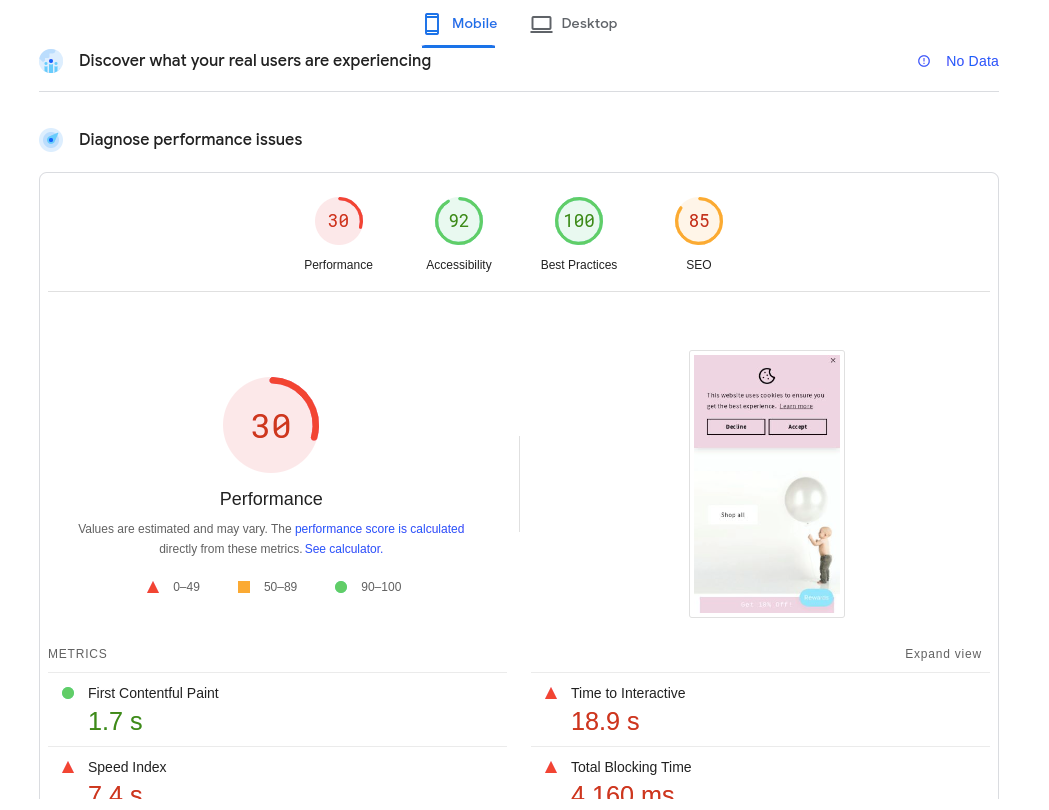Image resolution: width=1049 pixels, height=810 pixels.
Task: Click the real users experience icon
Action: click(x=51, y=61)
